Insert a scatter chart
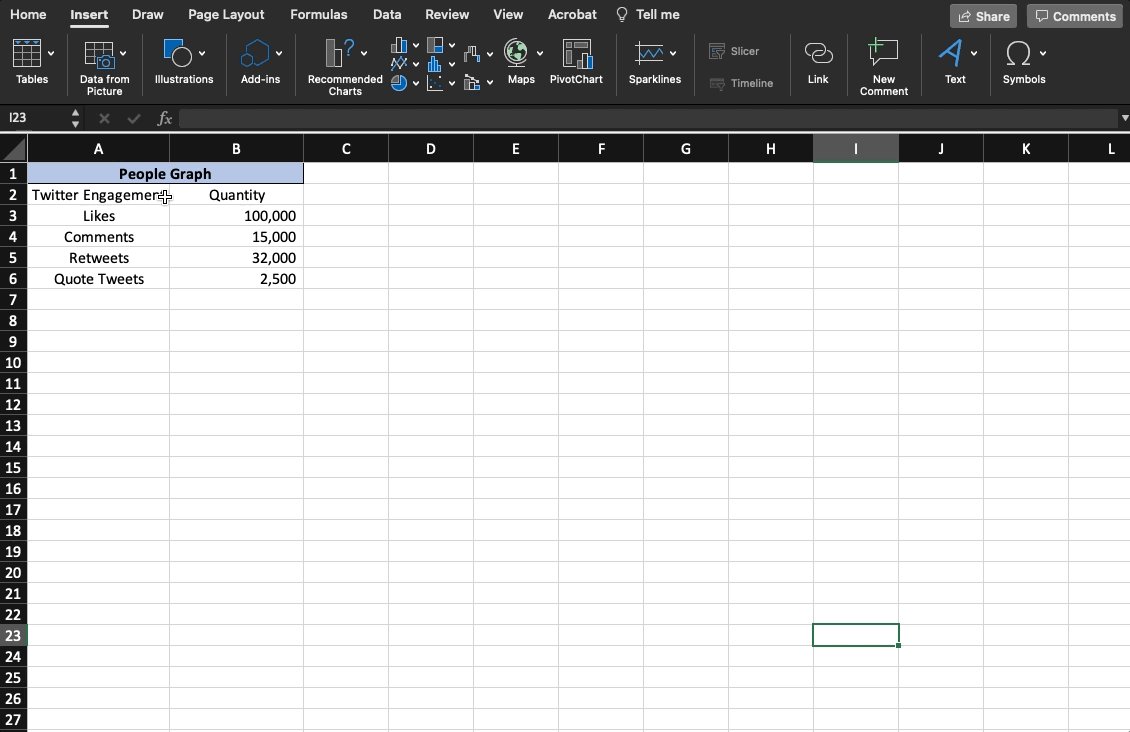 click(435, 83)
